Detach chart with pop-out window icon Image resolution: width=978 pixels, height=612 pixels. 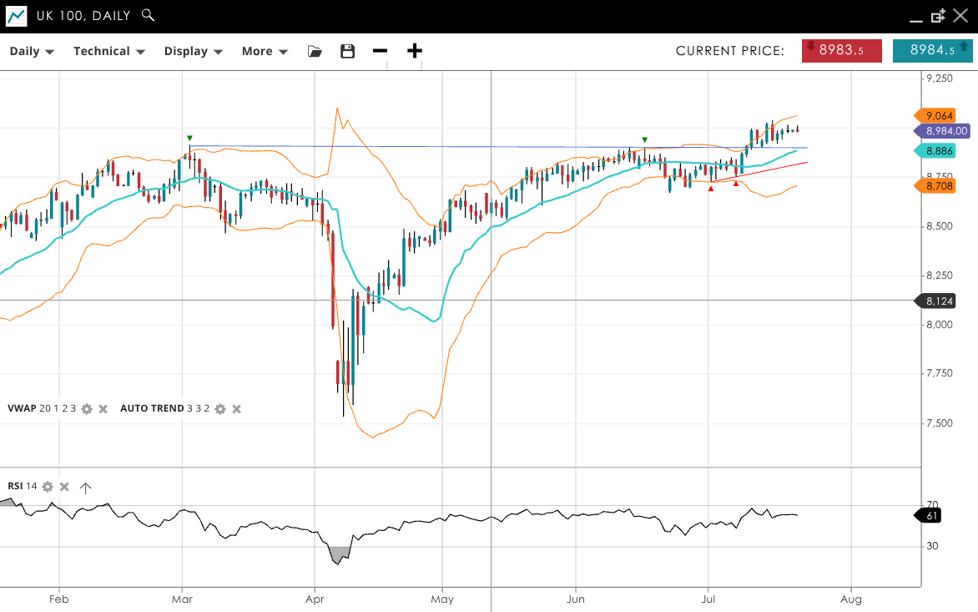938,16
